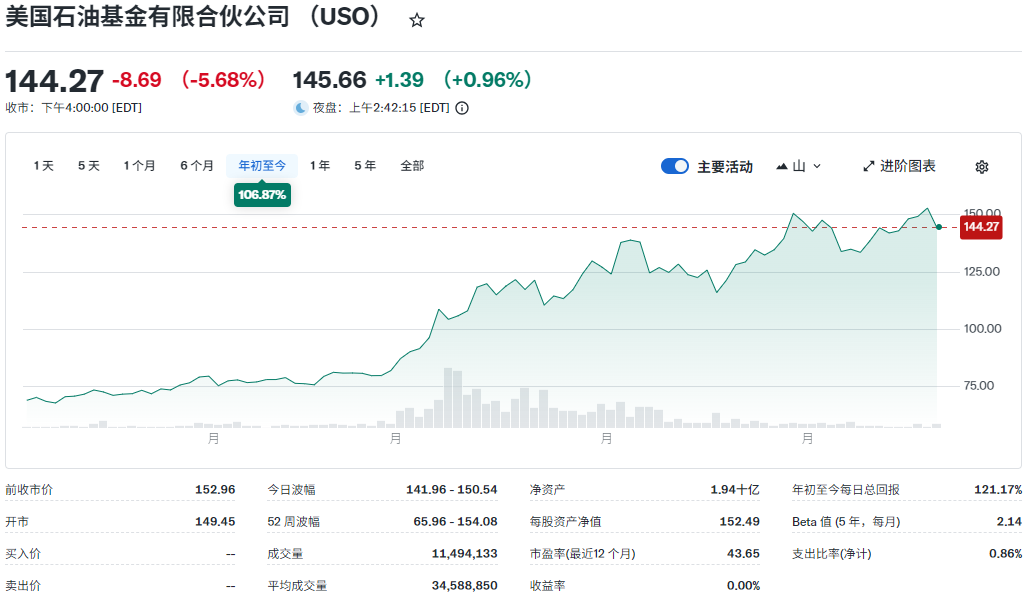This screenshot has height=598, width=1032.
Task: Click the 收益率 value 0.00%
Action: click(x=744, y=586)
